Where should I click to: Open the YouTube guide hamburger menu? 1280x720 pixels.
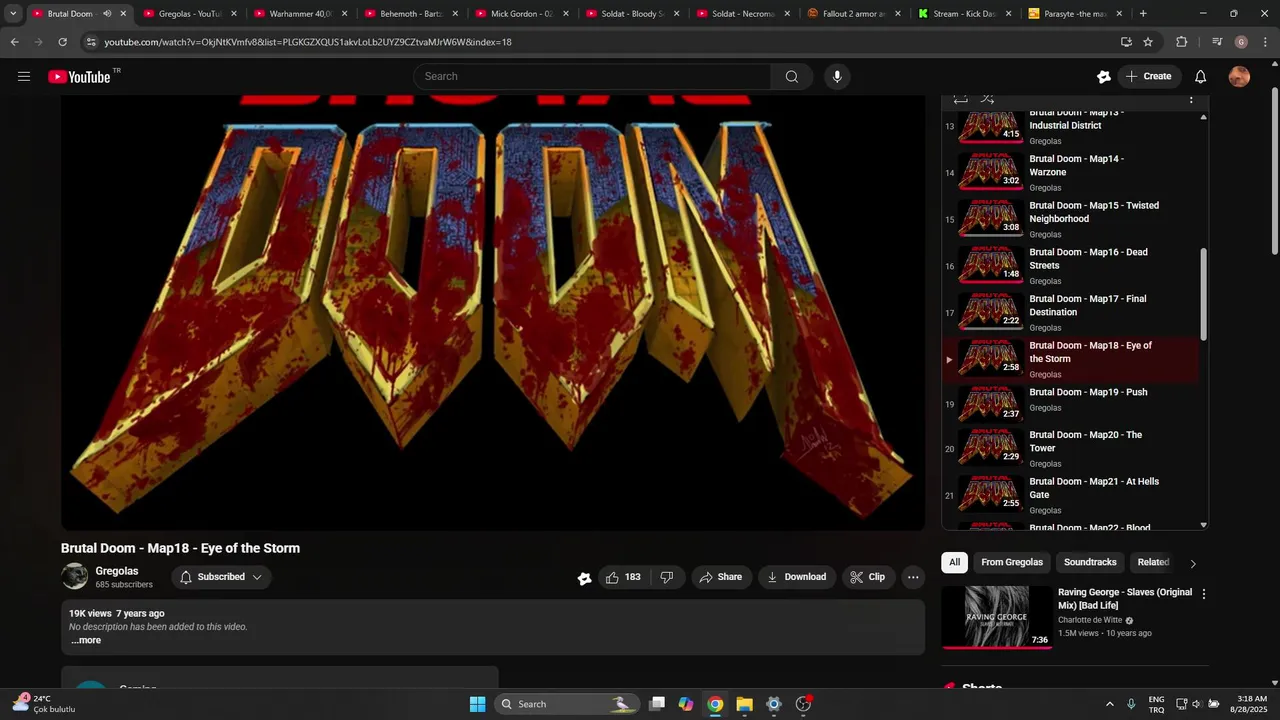coord(24,76)
